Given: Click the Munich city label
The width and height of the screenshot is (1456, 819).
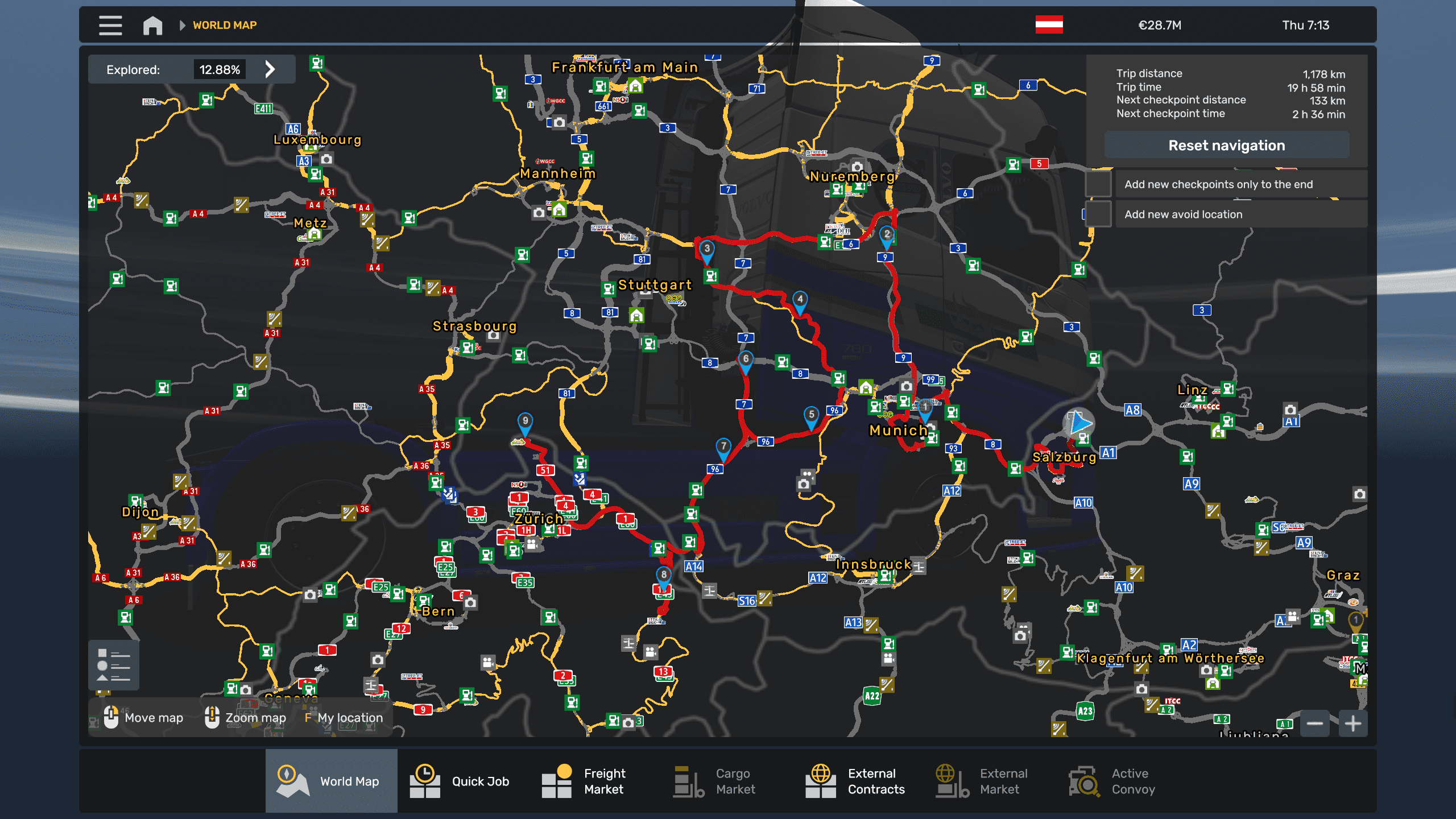Looking at the screenshot, I should [897, 431].
